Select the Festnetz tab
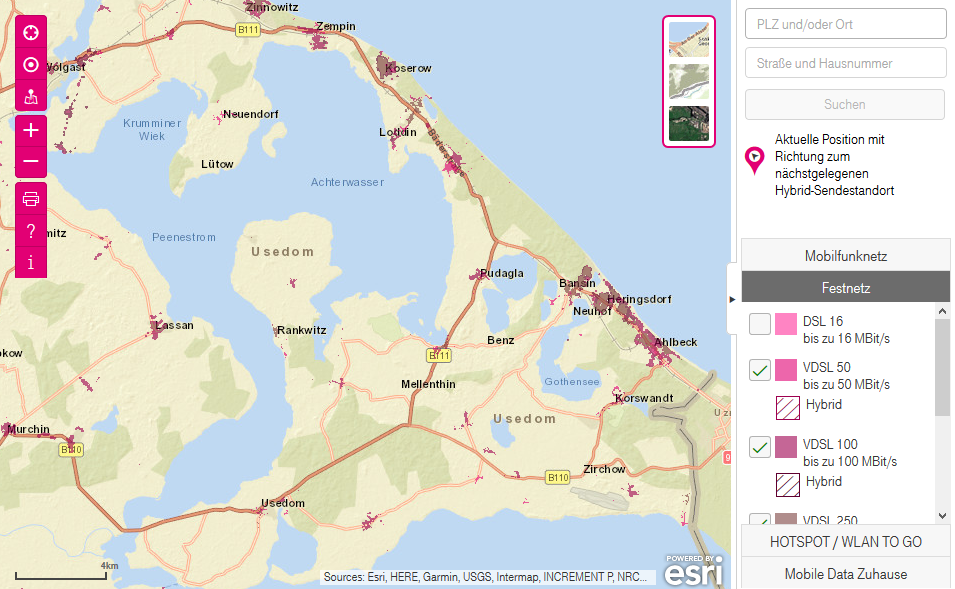Viewport: 955px width, 589px height. coord(845,287)
